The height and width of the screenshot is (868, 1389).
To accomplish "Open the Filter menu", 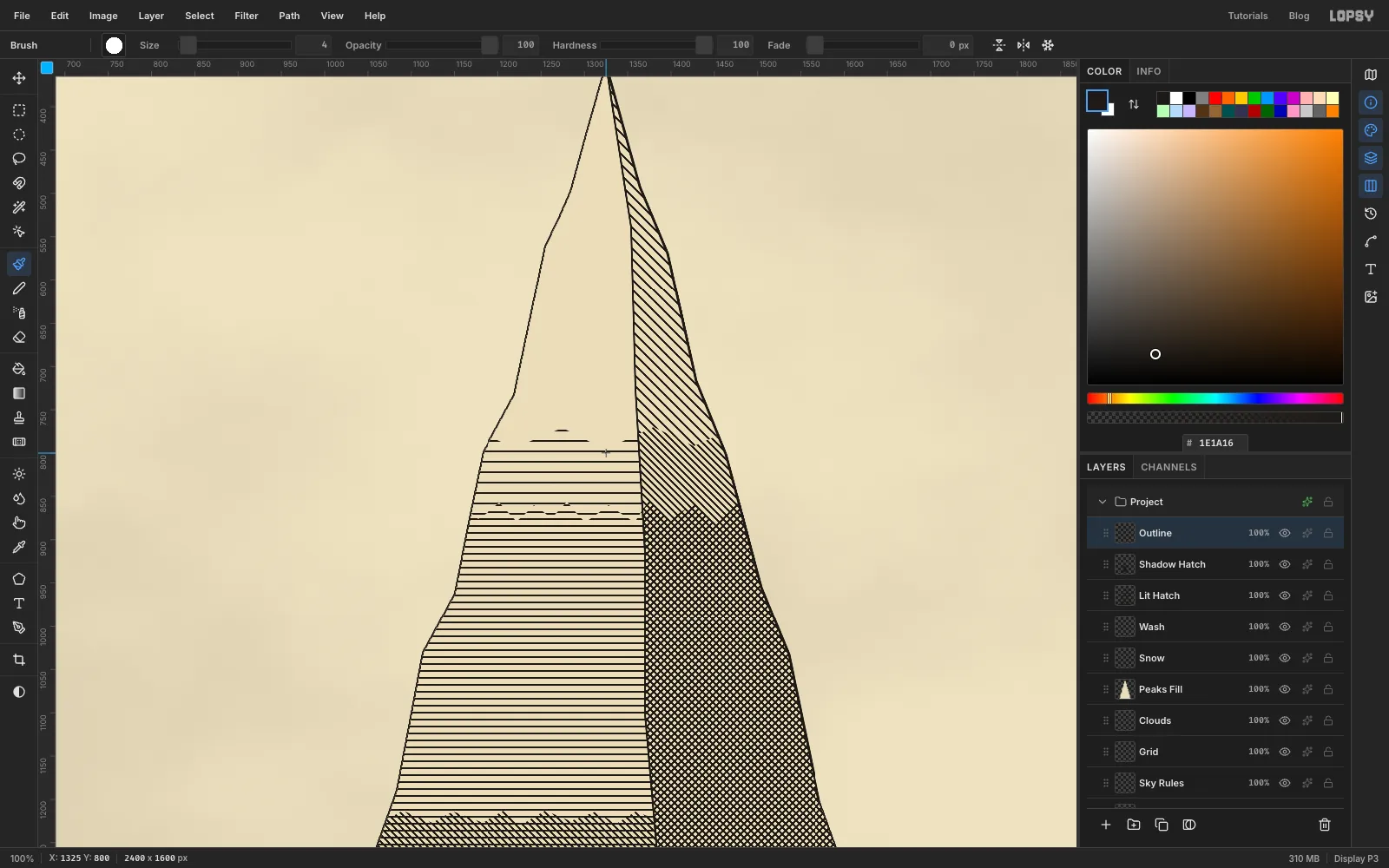I will tap(247, 16).
